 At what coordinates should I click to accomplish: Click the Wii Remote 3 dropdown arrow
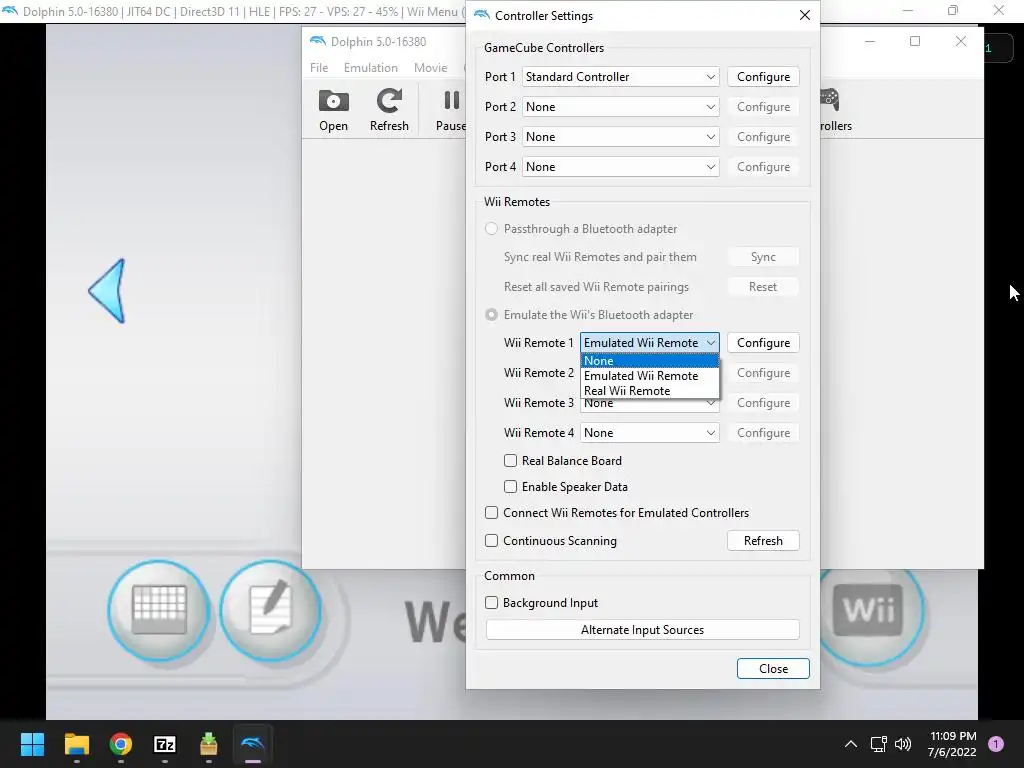711,404
